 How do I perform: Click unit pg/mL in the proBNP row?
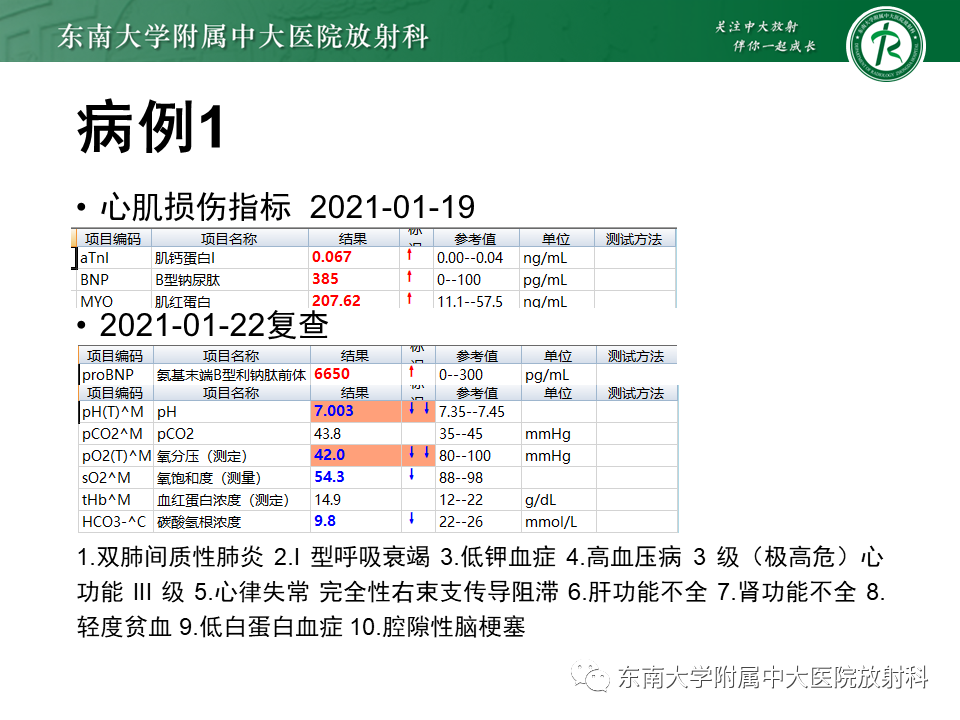coord(547,375)
